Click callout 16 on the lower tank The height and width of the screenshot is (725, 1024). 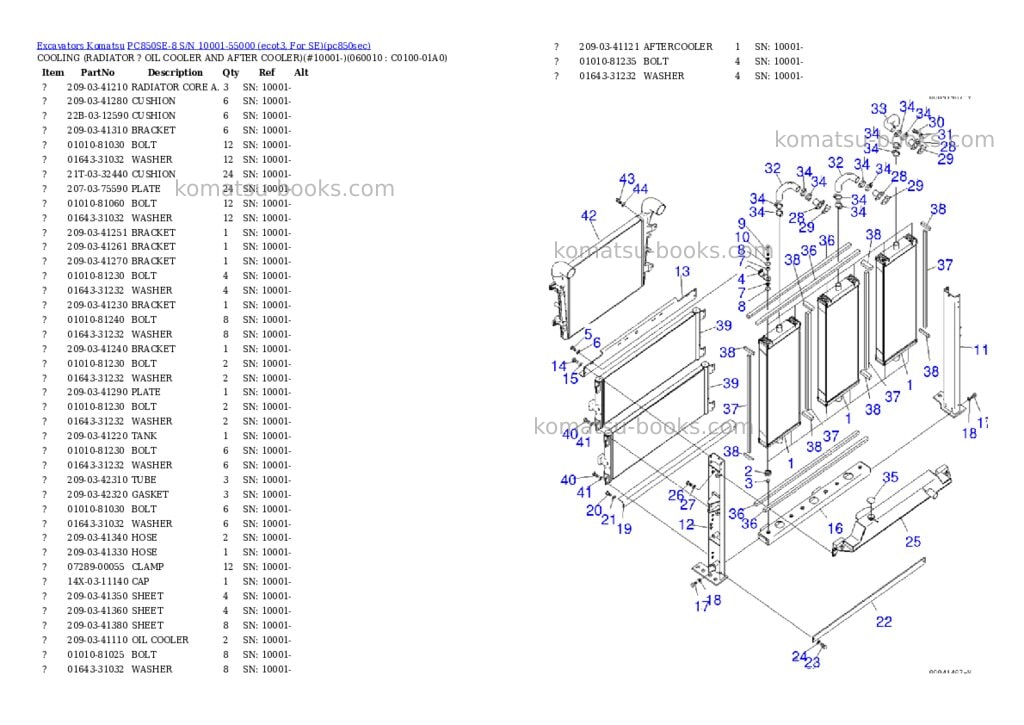[x=835, y=528]
